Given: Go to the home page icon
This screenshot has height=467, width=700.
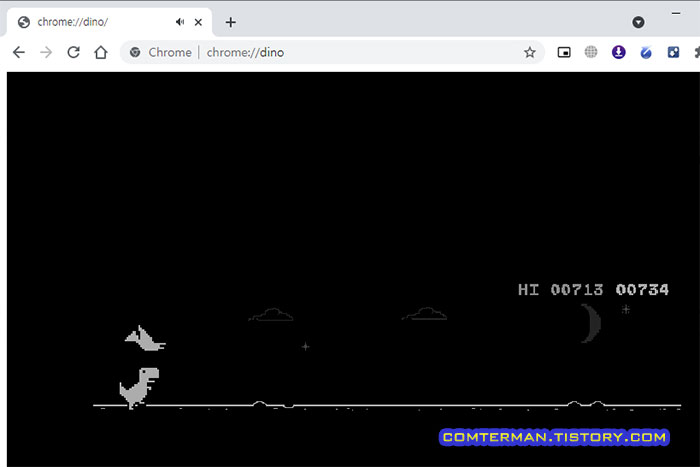Looking at the screenshot, I should pos(101,52).
